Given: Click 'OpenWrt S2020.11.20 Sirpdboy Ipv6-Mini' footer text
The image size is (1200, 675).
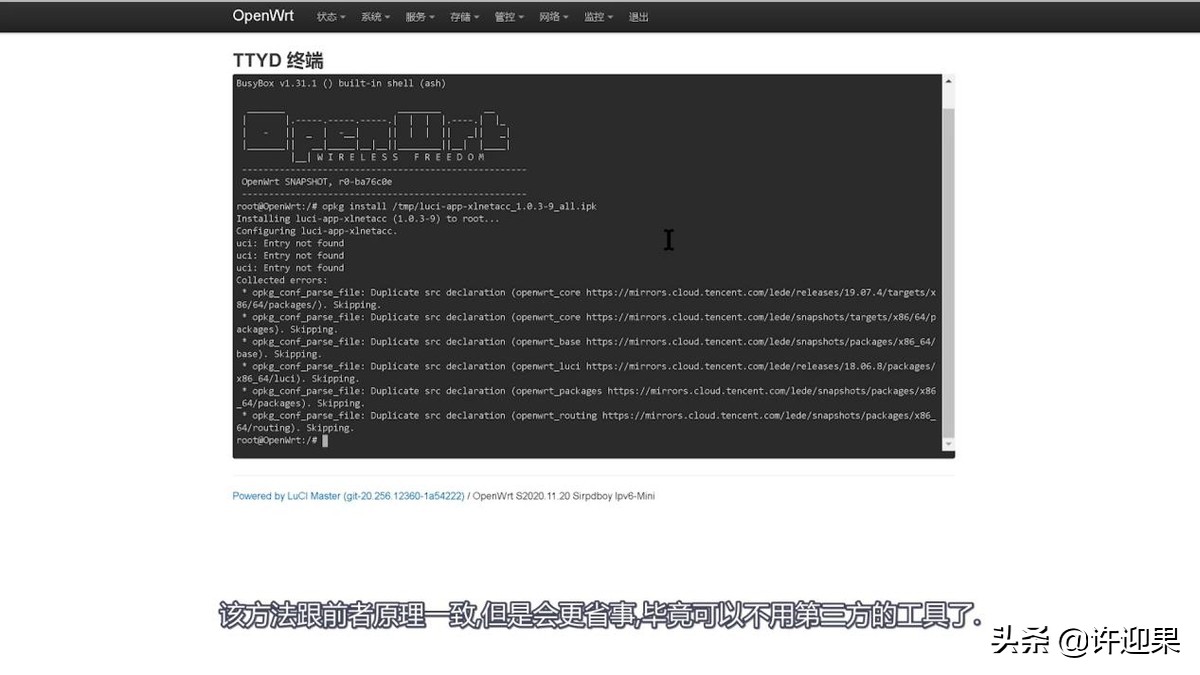Looking at the screenshot, I should click(564, 496).
